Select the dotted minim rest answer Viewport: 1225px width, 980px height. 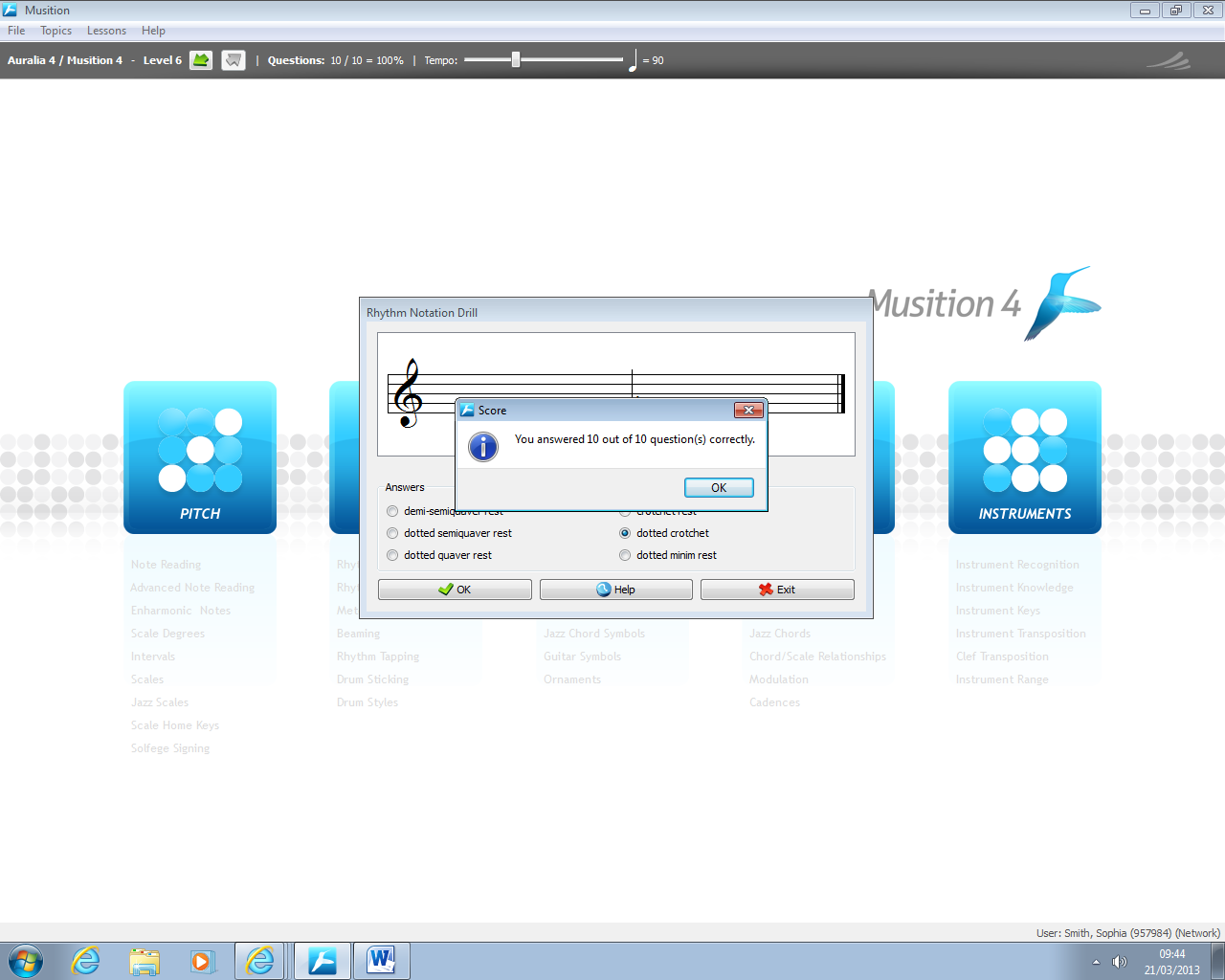click(x=668, y=555)
